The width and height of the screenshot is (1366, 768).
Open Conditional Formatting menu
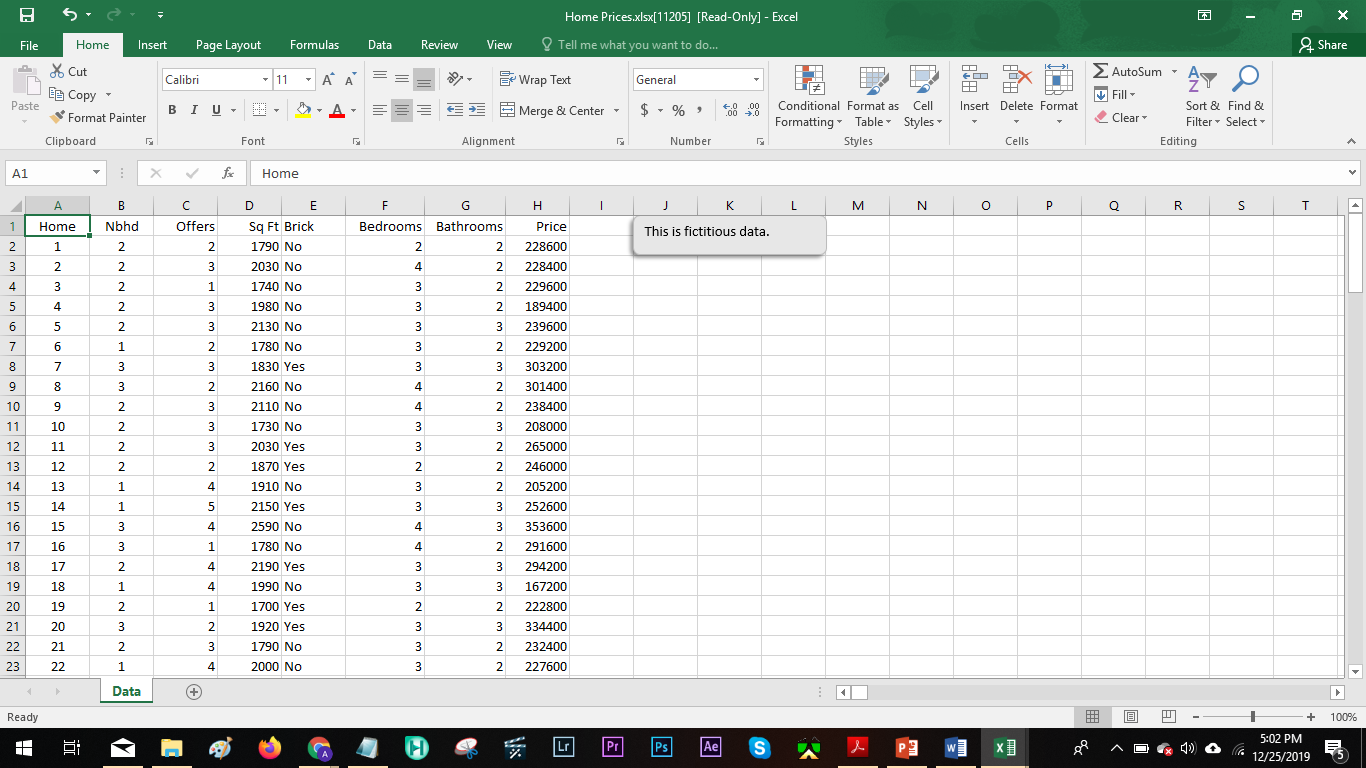(x=808, y=98)
